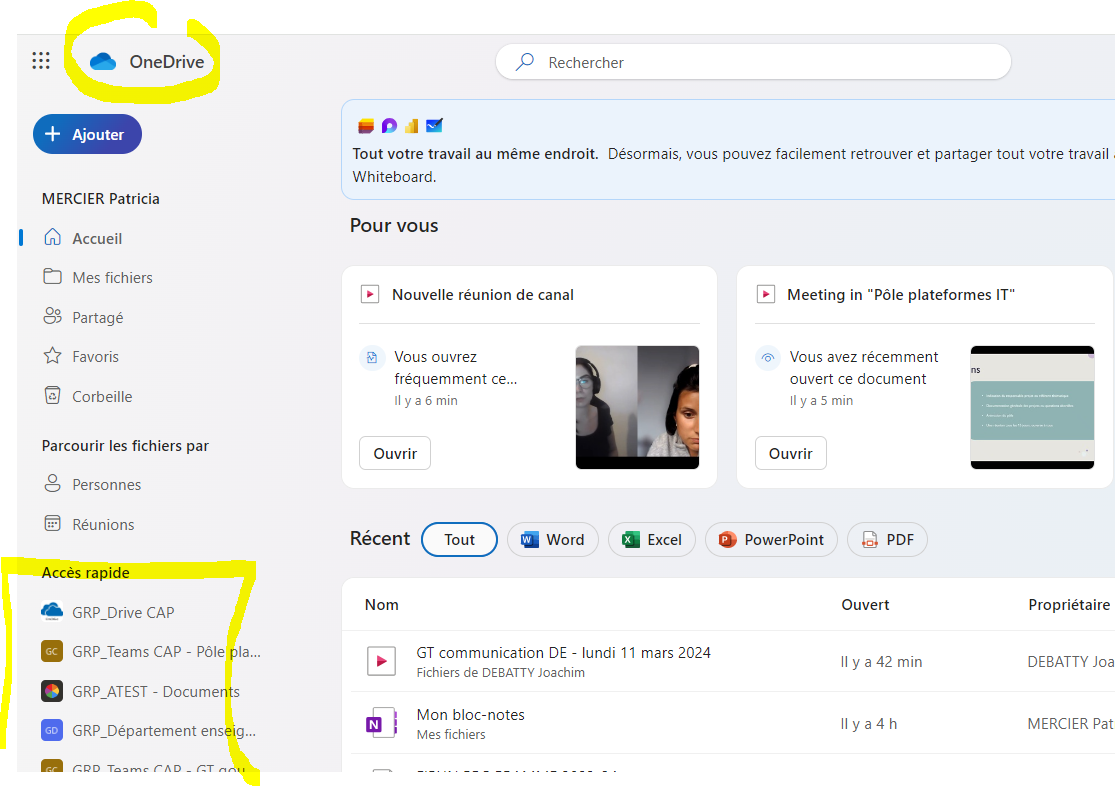
Task: Filter recent files by PowerPoint
Action: [x=771, y=540]
